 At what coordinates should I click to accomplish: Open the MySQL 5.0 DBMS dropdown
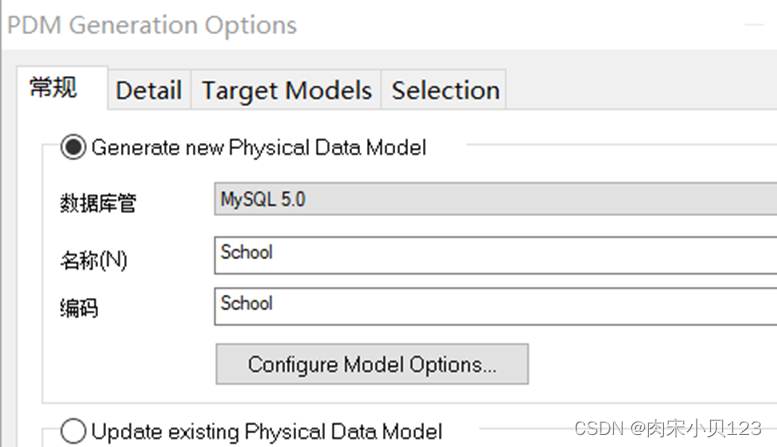click(x=496, y=199)
